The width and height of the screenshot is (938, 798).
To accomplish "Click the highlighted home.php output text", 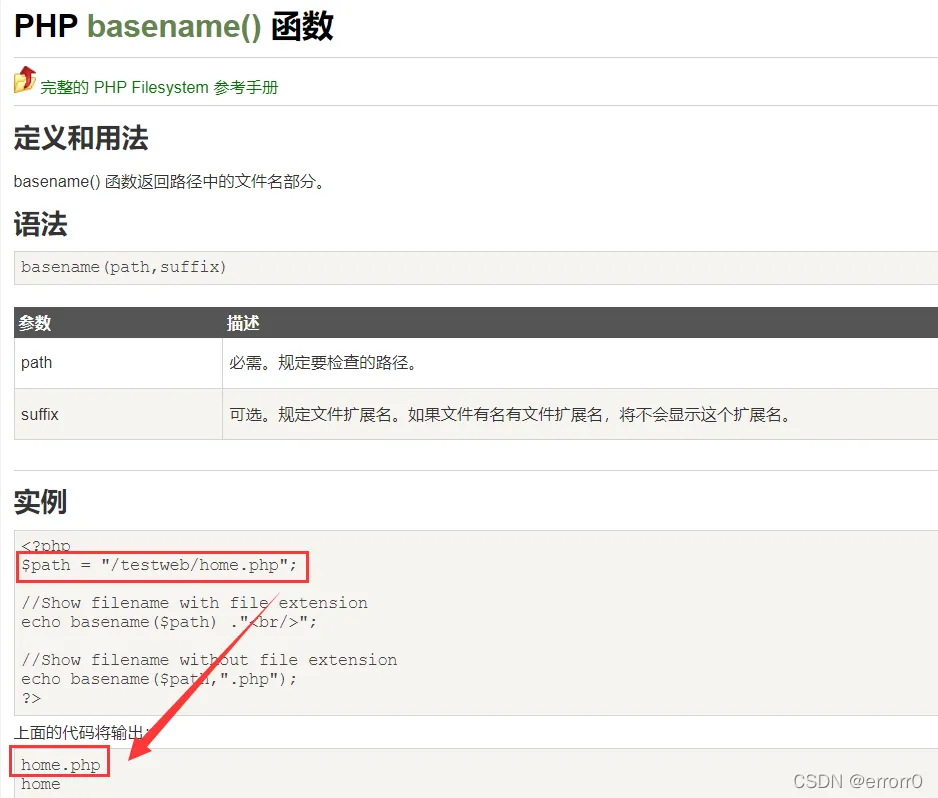I will point(60,765).
